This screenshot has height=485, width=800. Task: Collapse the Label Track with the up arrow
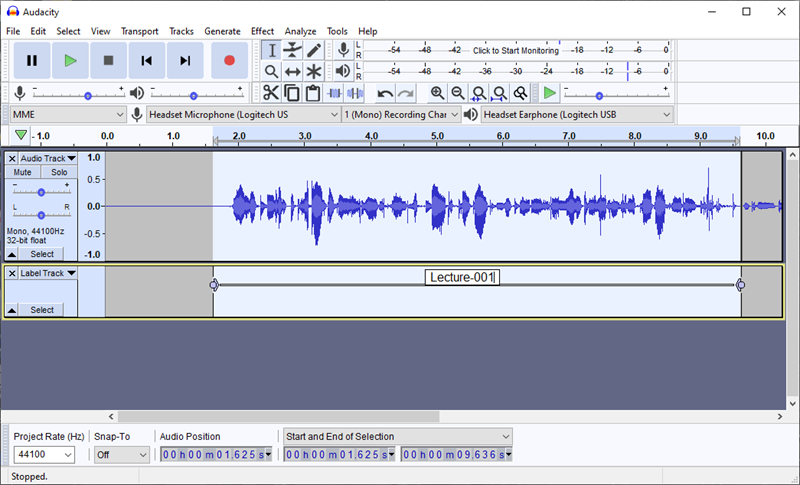point(12,310)
